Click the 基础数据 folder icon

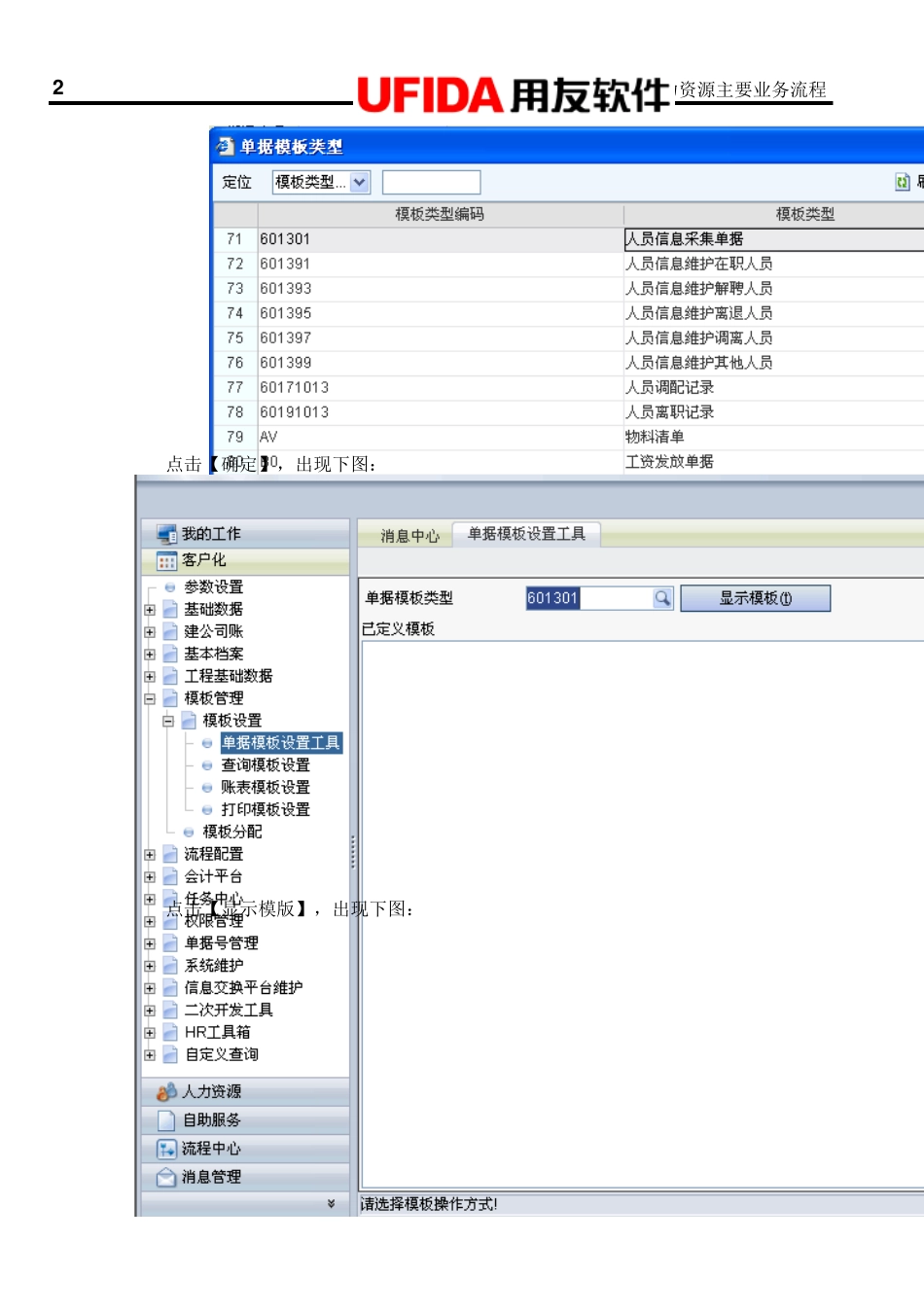click(x=170, y=609)
